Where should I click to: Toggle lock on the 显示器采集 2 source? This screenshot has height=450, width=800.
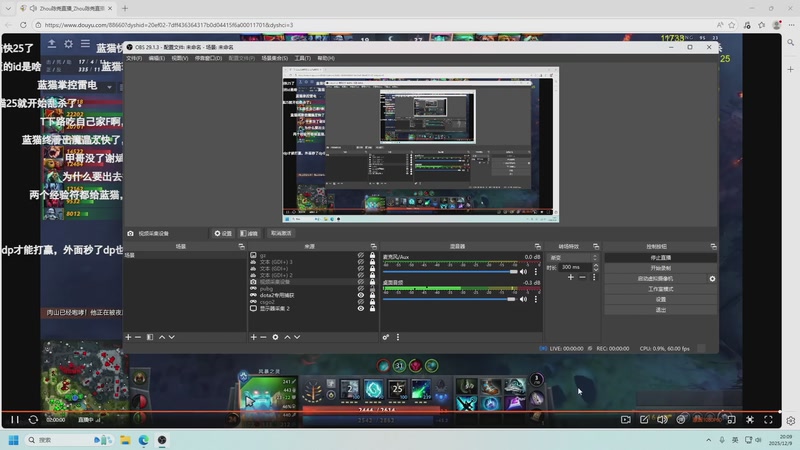click(372, 309)
